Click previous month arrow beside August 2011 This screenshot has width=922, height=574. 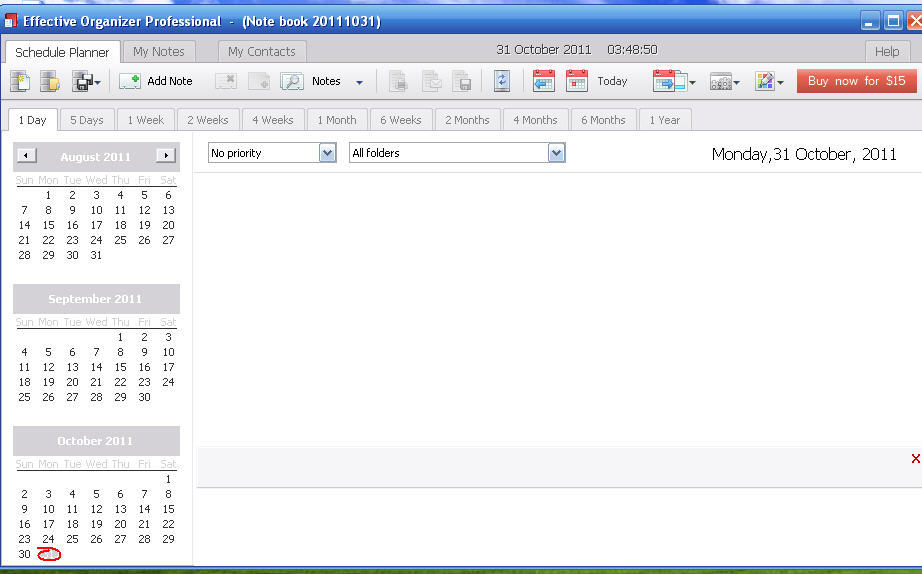(26, 155)
